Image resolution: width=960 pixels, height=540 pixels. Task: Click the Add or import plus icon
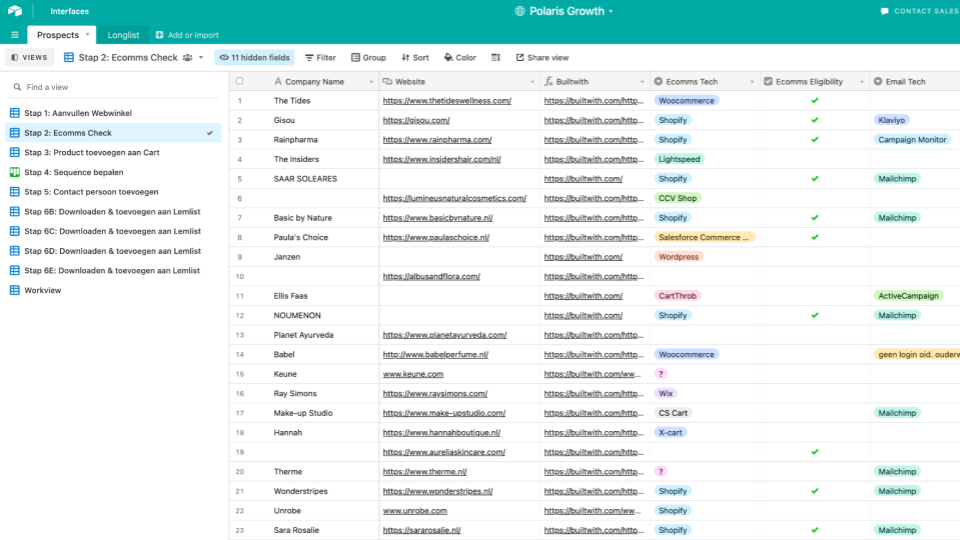pyautogui.click(x=159, y=35)
